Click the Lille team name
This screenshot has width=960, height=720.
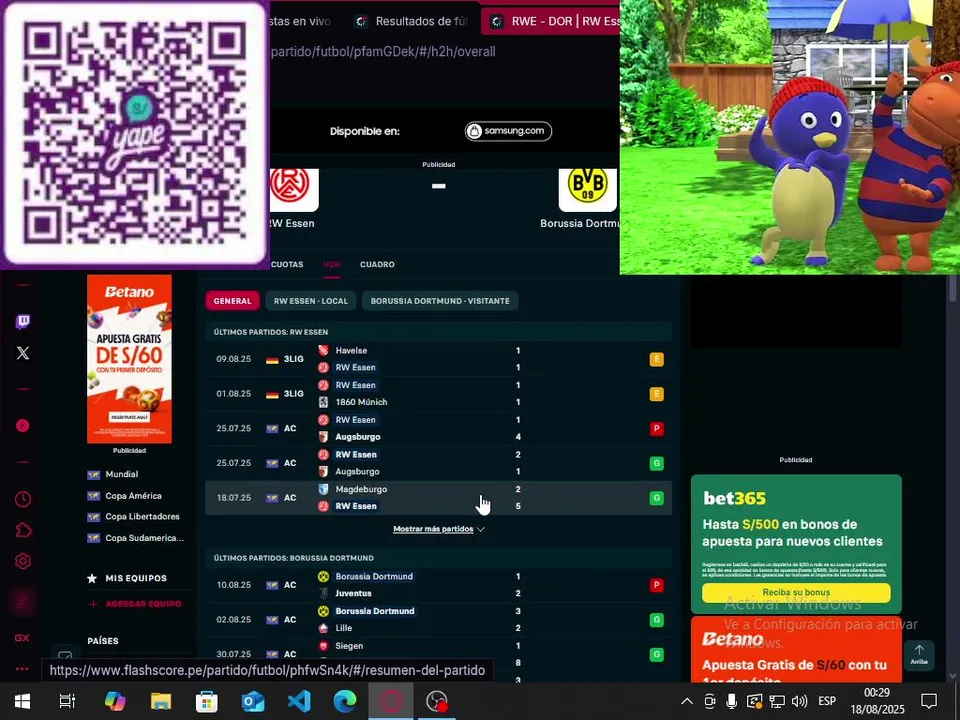343,628
